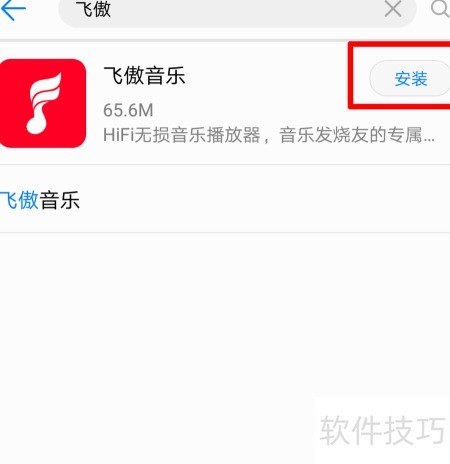Install the 飞傲音乐 app via 安装
The height and width of the screenshot is (464, 450).
(x=410, y=78)
